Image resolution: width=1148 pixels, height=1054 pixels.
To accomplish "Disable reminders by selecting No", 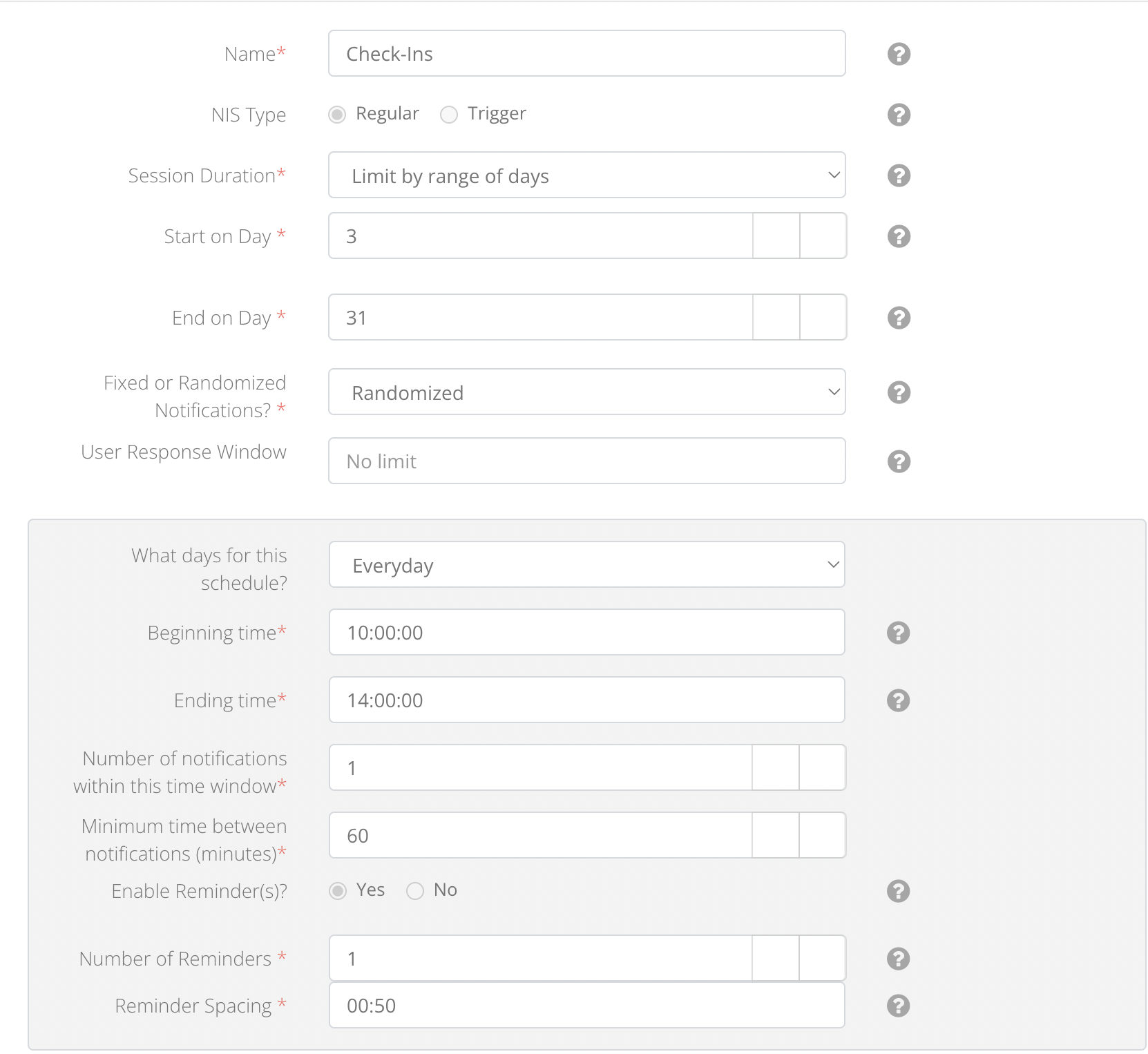I will pos(415,891).
